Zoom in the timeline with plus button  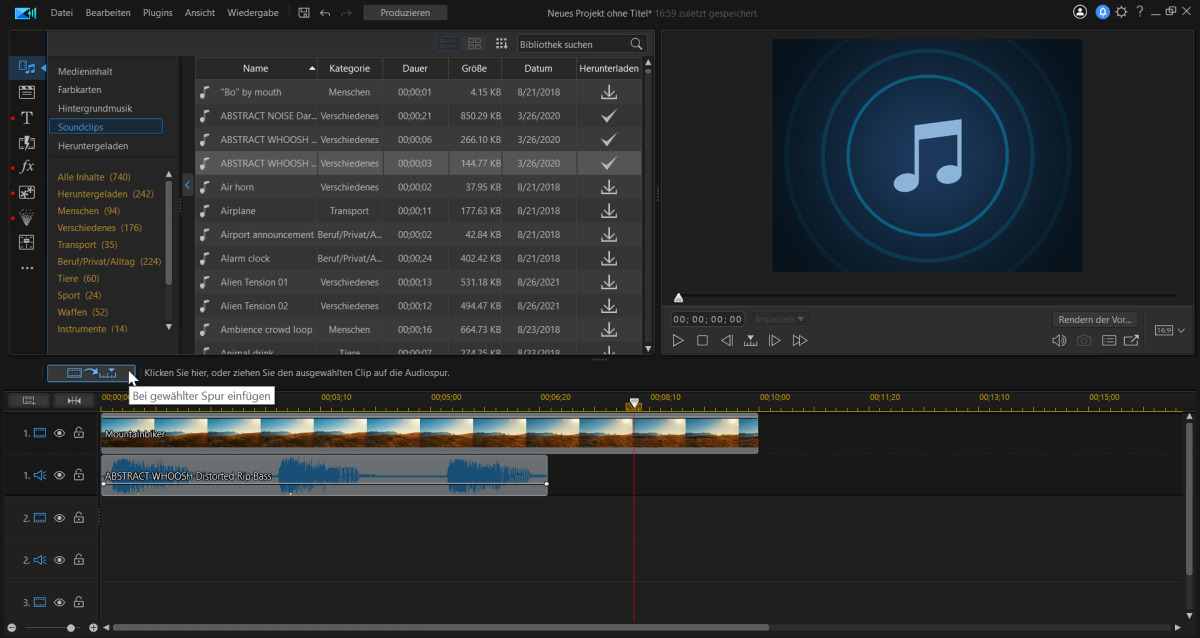coord(93,628)
